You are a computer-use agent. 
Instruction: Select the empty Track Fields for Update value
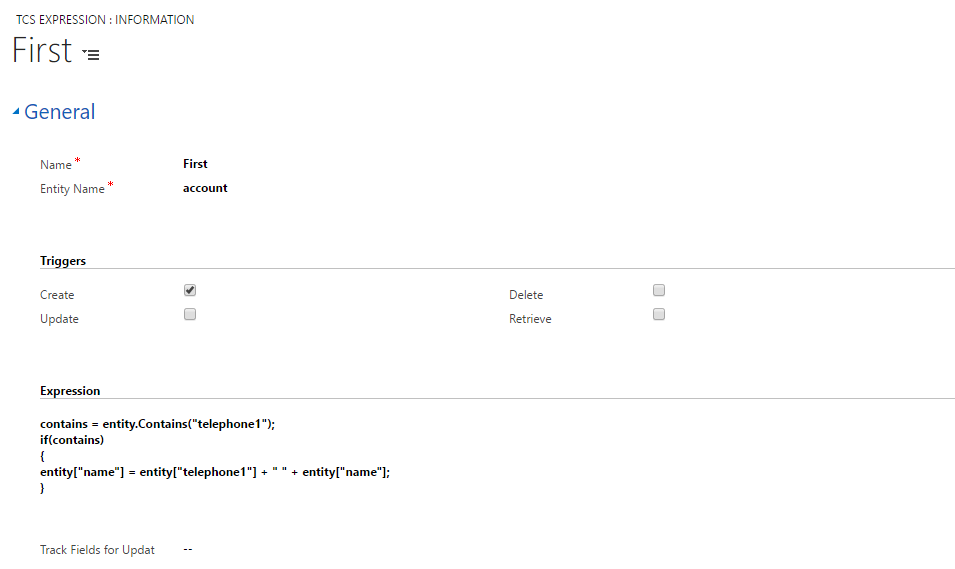[x=188, y=550]
